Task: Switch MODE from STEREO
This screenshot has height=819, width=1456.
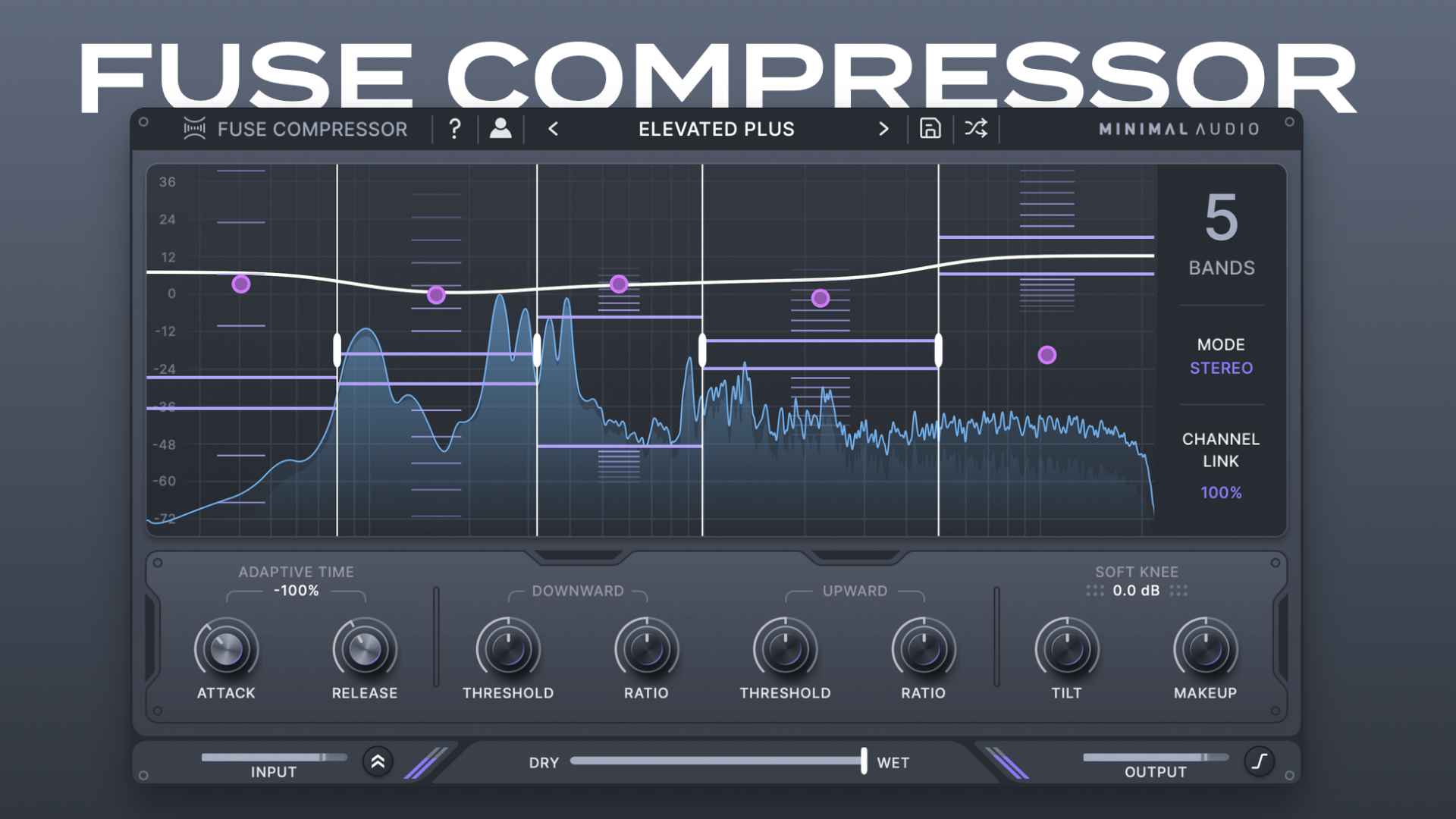Action: pos(1221,368)
